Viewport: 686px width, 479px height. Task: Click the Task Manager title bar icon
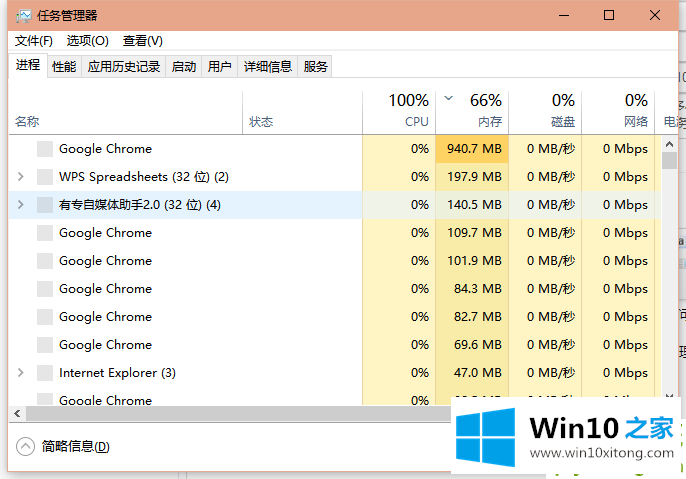24,16
